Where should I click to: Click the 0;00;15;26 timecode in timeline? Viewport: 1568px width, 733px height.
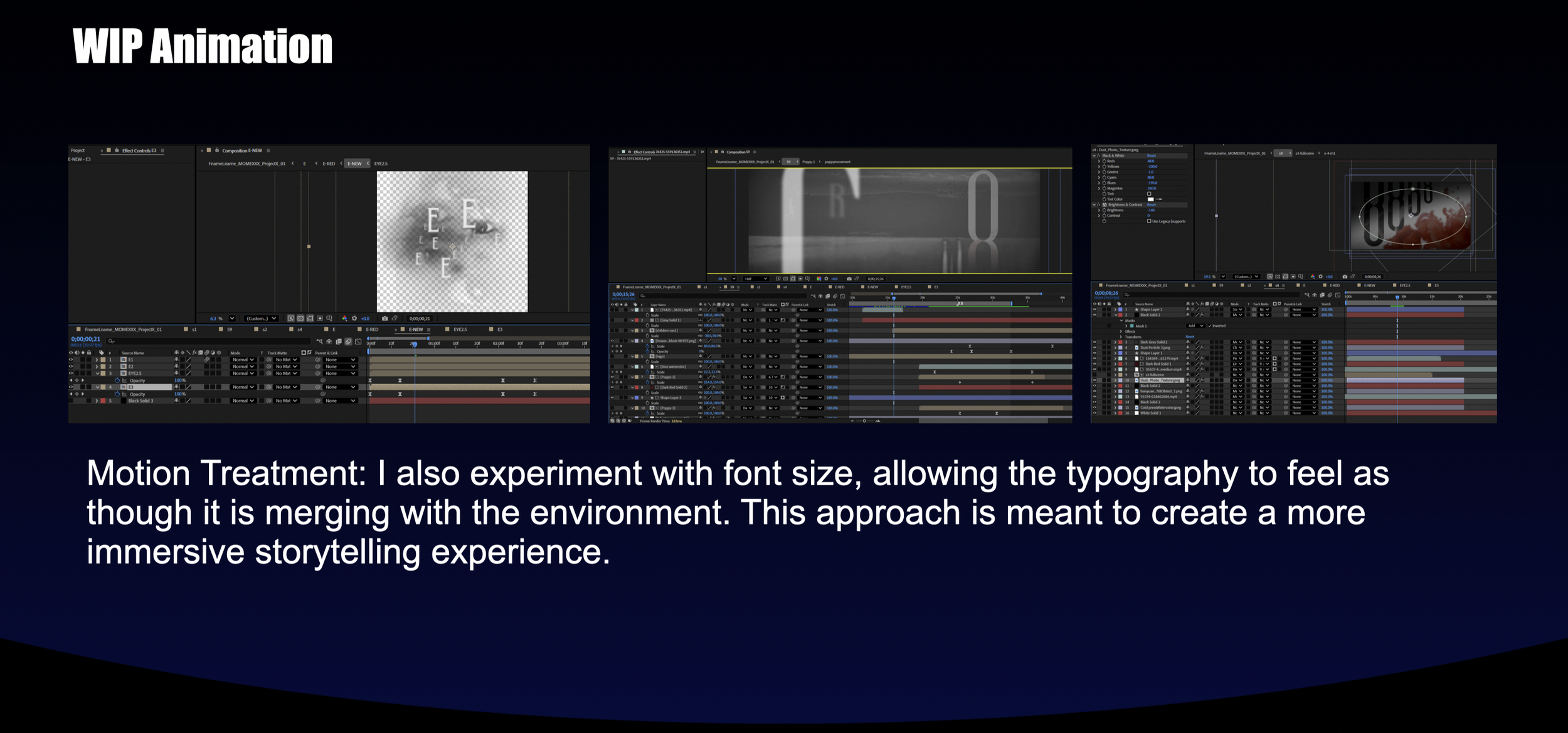click(x=623, y=294)
